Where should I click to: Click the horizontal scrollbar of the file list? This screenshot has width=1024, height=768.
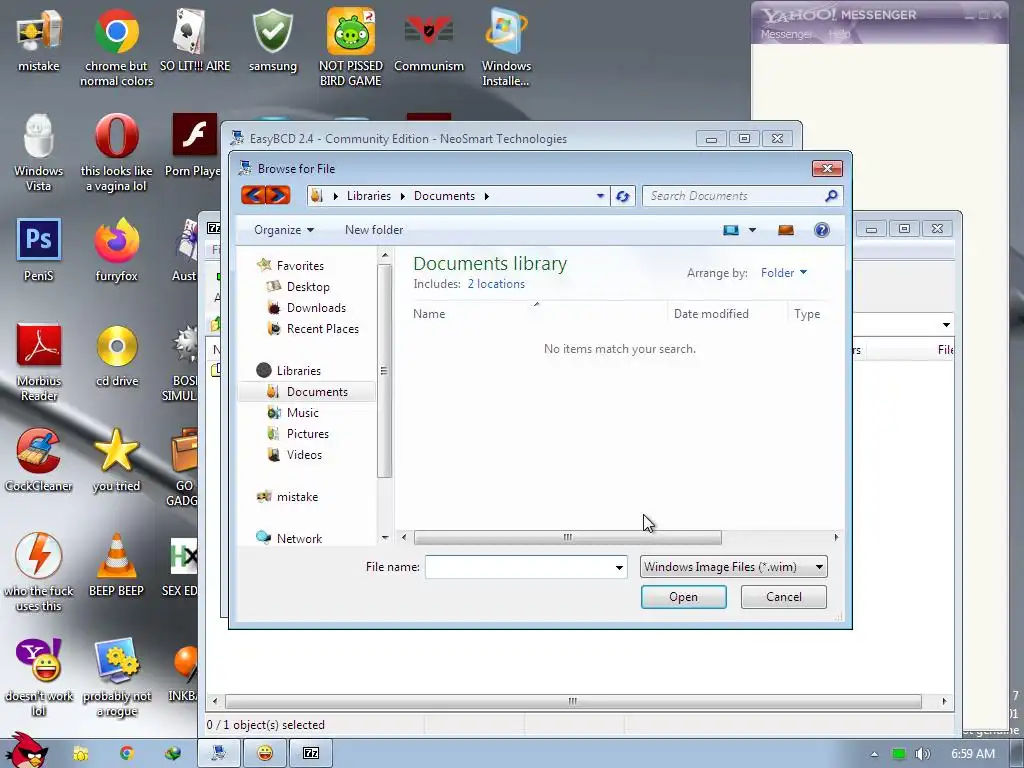568,537
